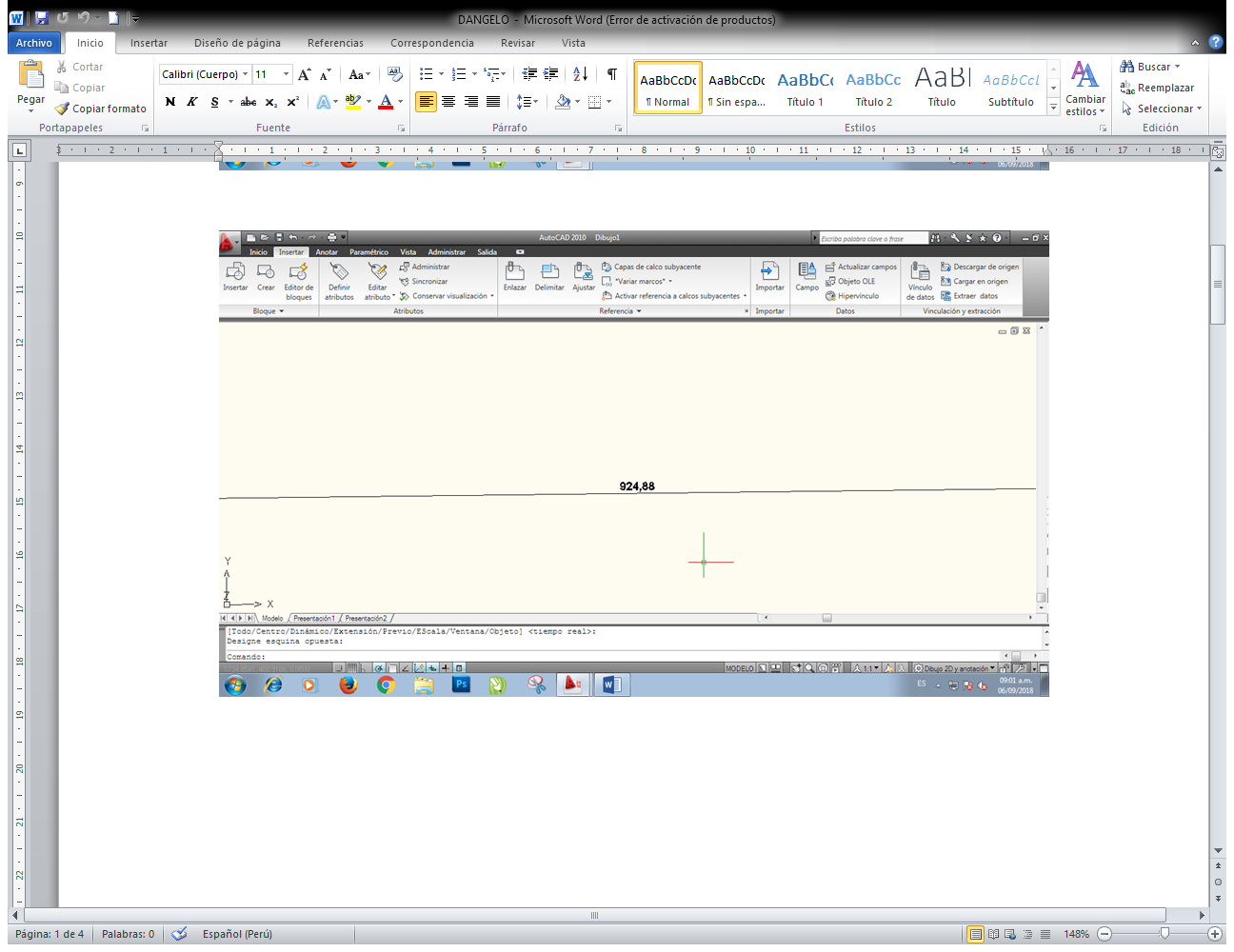Image resolution: width=1234 pixels, height=952 pixels.
Task: Click Español (Perú) language in status bar
Action: [x=237, y=934]
